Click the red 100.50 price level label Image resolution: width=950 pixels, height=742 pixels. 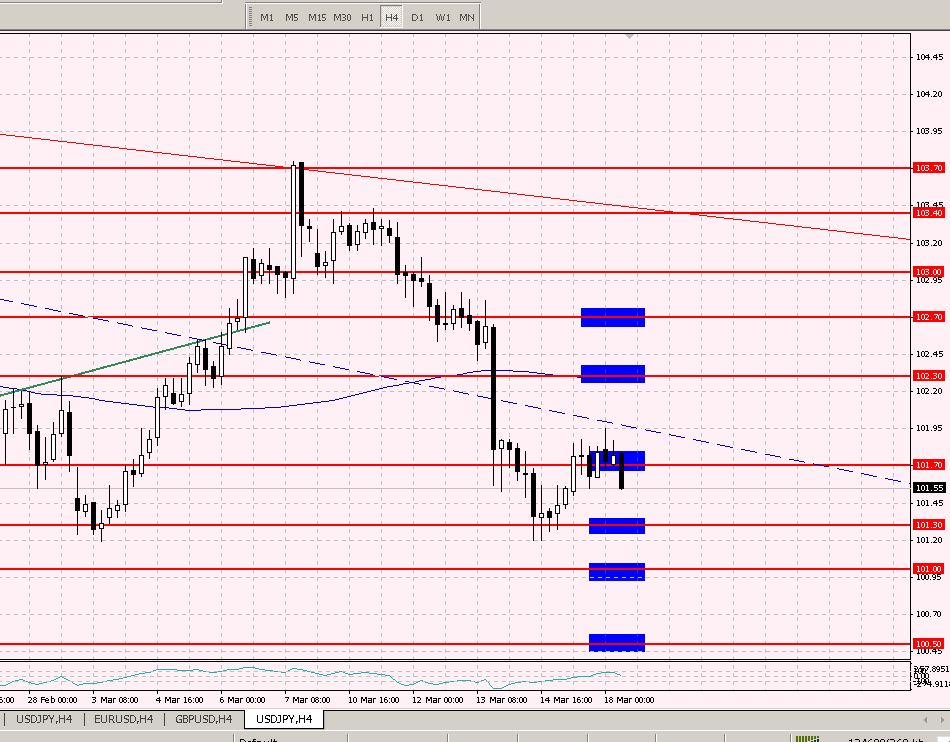(928, 644)
